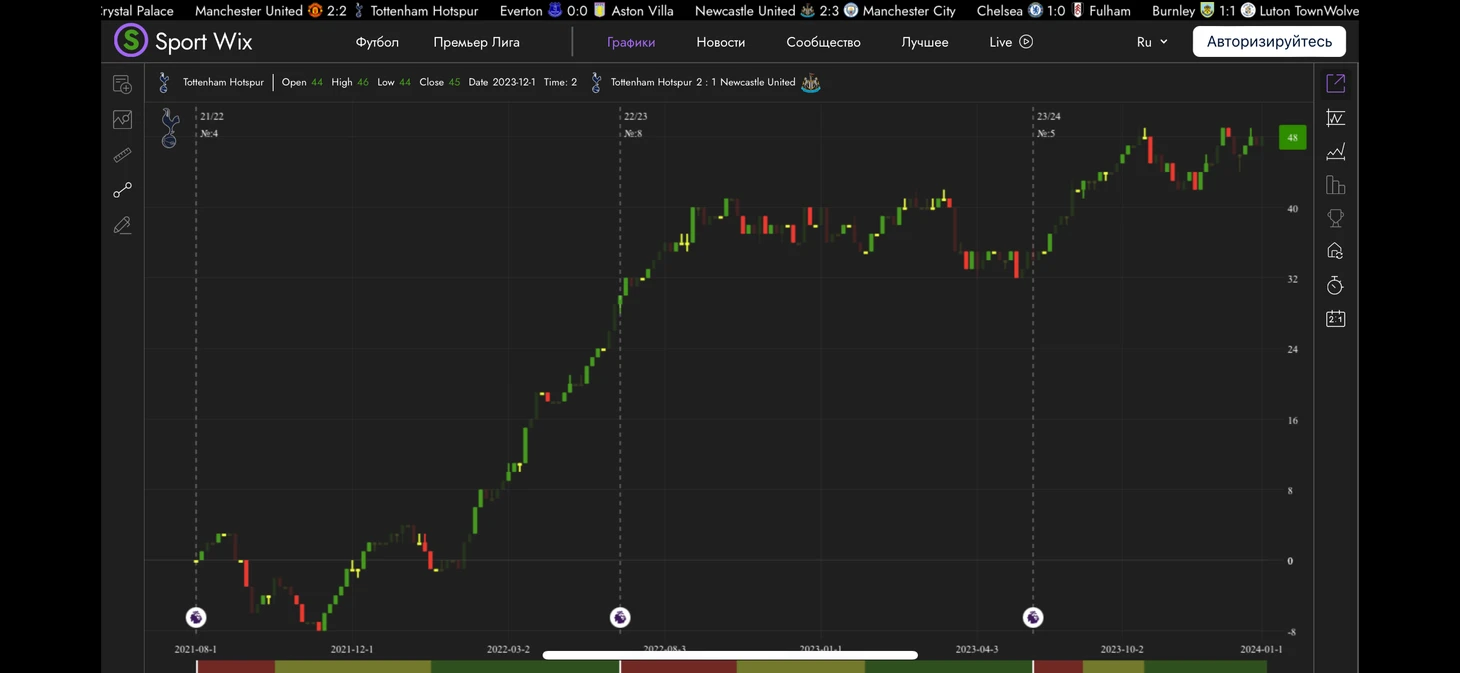Open the Футбол sport selector

click(377, 42)
